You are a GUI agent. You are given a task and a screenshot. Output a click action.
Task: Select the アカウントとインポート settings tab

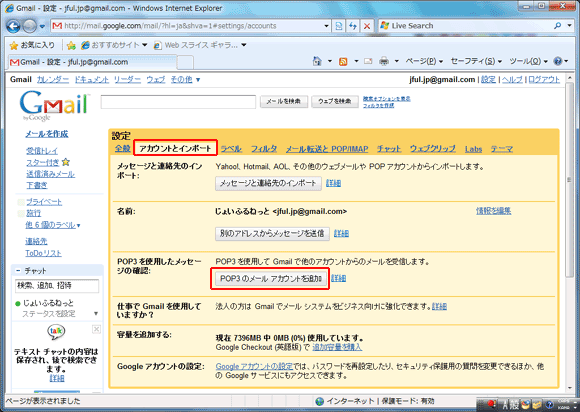point(175,148)
